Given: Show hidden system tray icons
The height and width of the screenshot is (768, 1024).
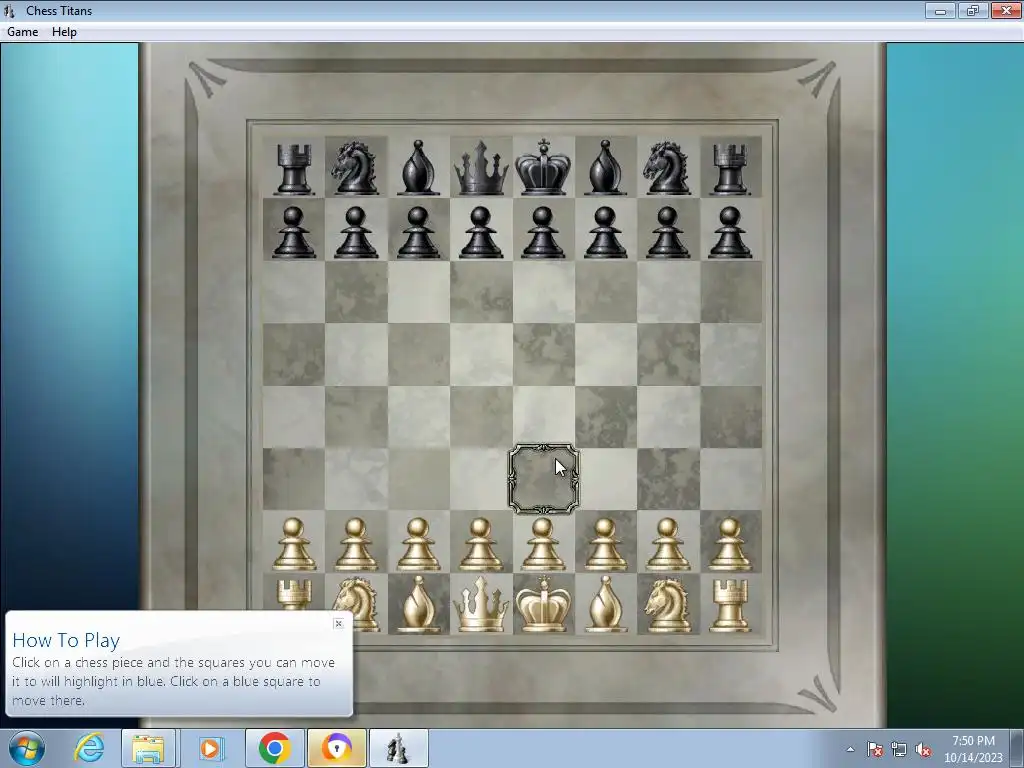Looking at the screenshot, I should click(x=850, y=749).
